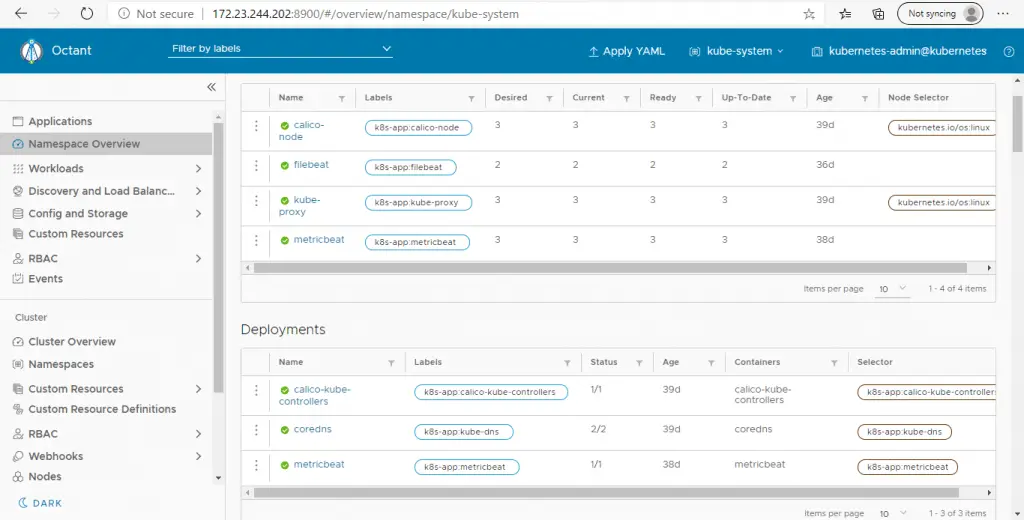Click Deployments table horizontal scrollbar

606,493
